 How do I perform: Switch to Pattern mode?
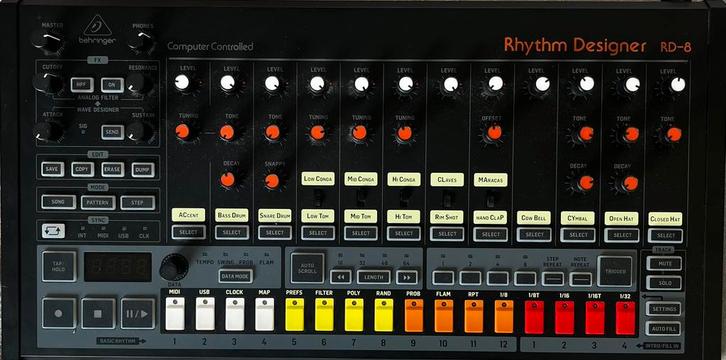98,203
